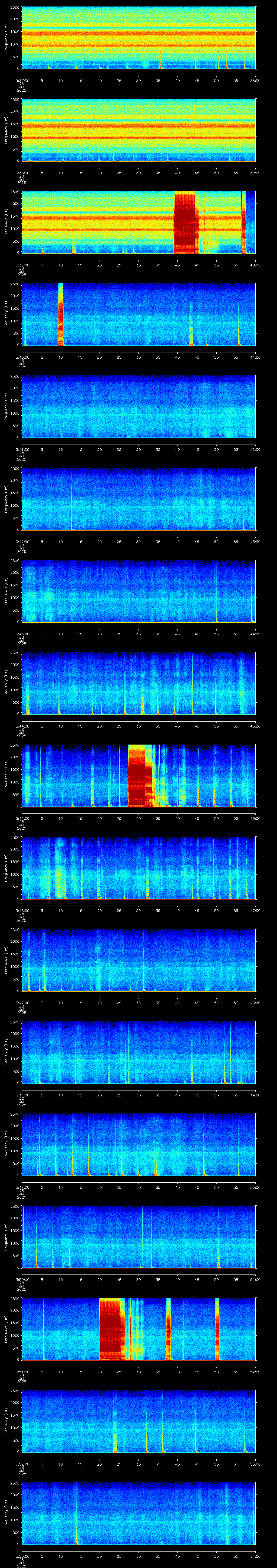The image size is (277, 1568).
Task: Click the red burst near 10 seconds in 3:40:00 panel
Action: point(61,315)
